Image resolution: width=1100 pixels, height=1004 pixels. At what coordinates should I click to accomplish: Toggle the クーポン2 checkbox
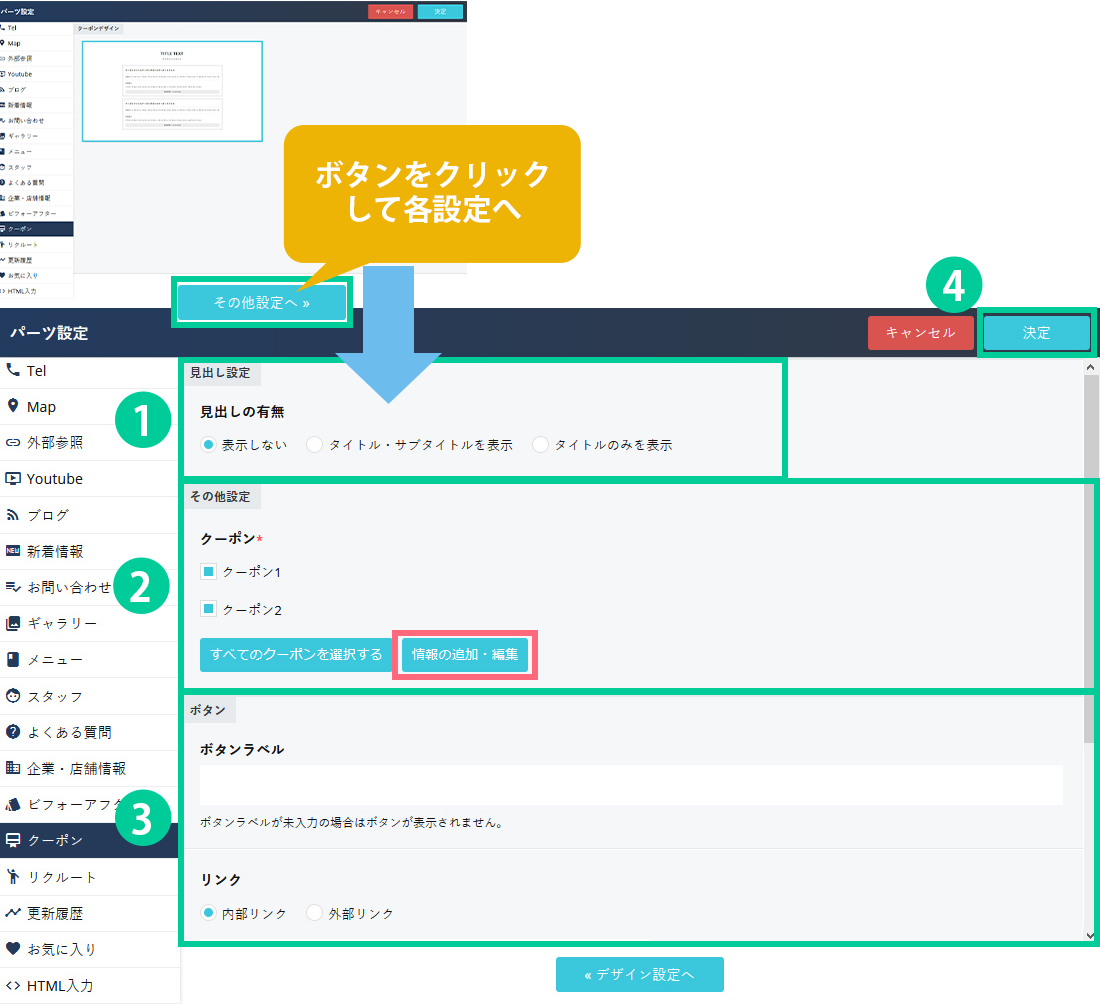pos(209,609)
